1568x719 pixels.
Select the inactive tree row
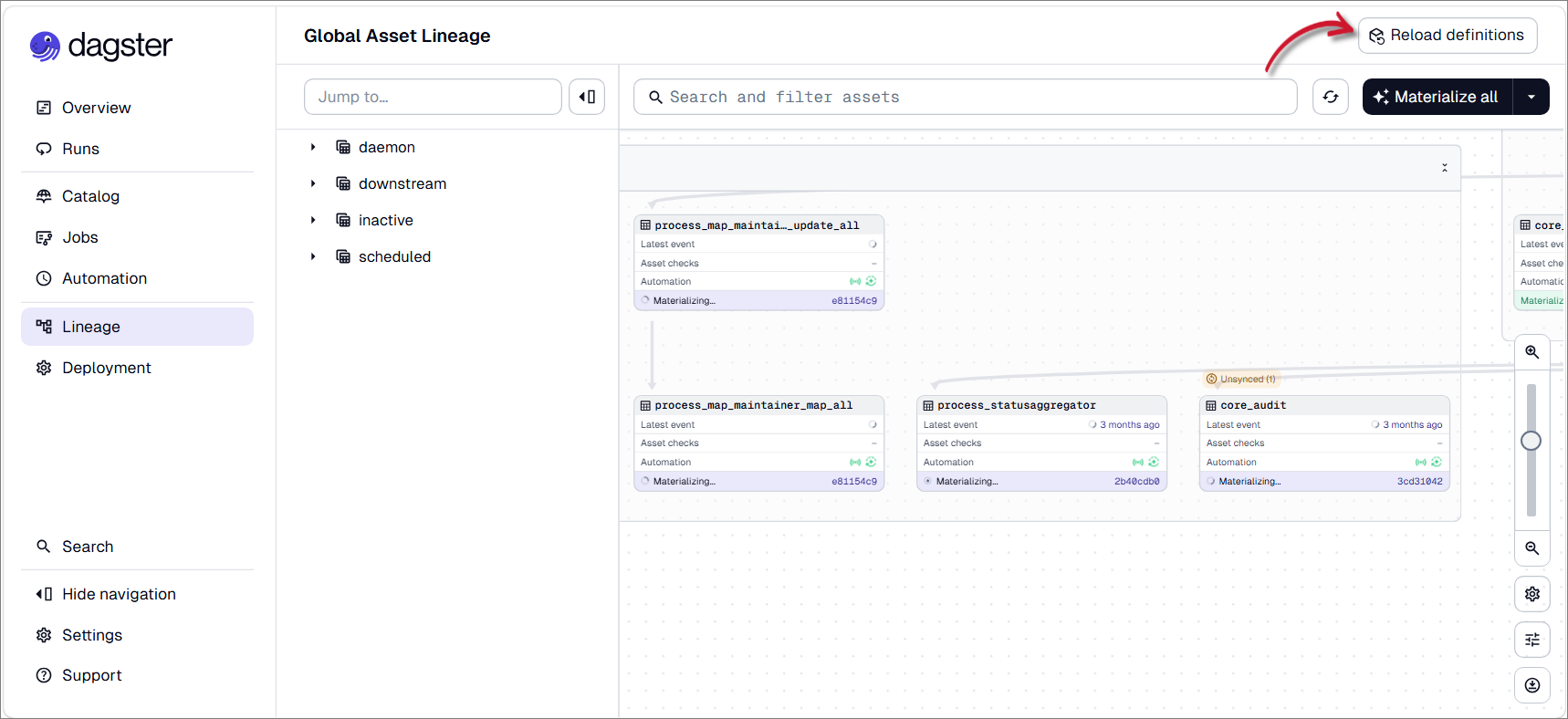447,220
